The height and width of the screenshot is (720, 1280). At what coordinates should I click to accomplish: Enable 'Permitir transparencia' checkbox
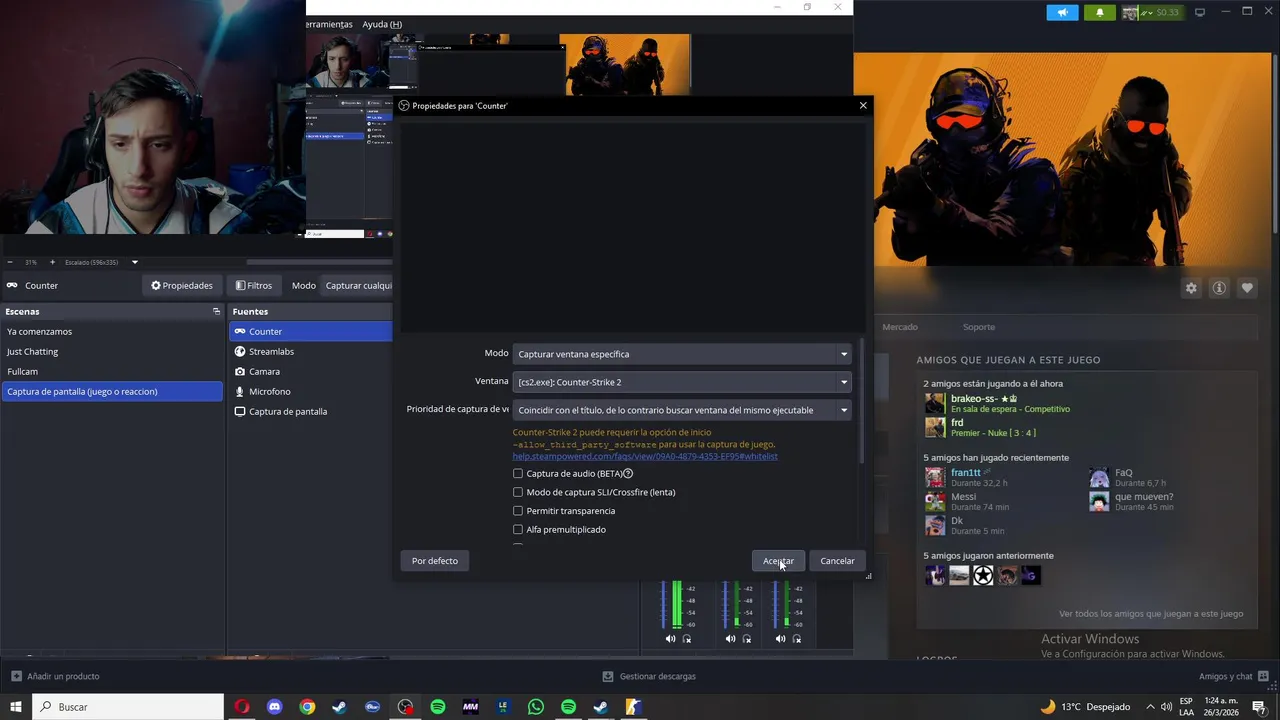(518, 511)
